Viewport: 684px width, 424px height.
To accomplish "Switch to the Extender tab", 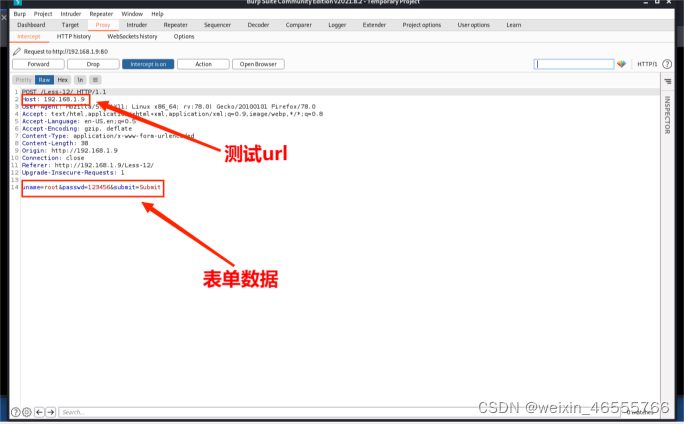I will (x=374, y=25).
